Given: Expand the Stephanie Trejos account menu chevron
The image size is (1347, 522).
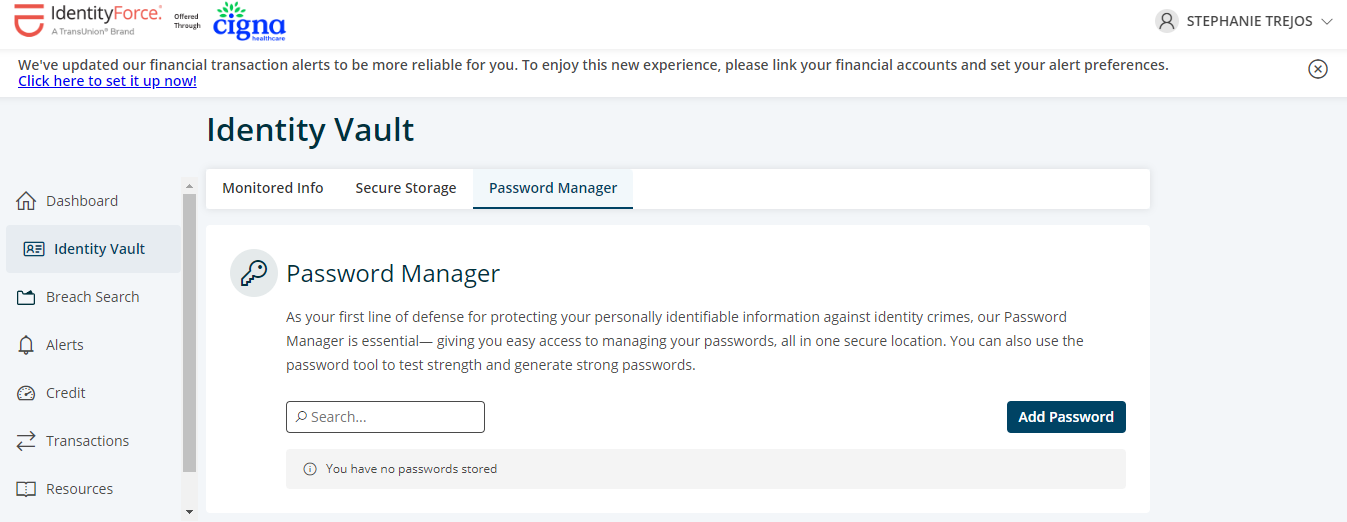Looking at the screenshot, I should (x=1327, y=21).
